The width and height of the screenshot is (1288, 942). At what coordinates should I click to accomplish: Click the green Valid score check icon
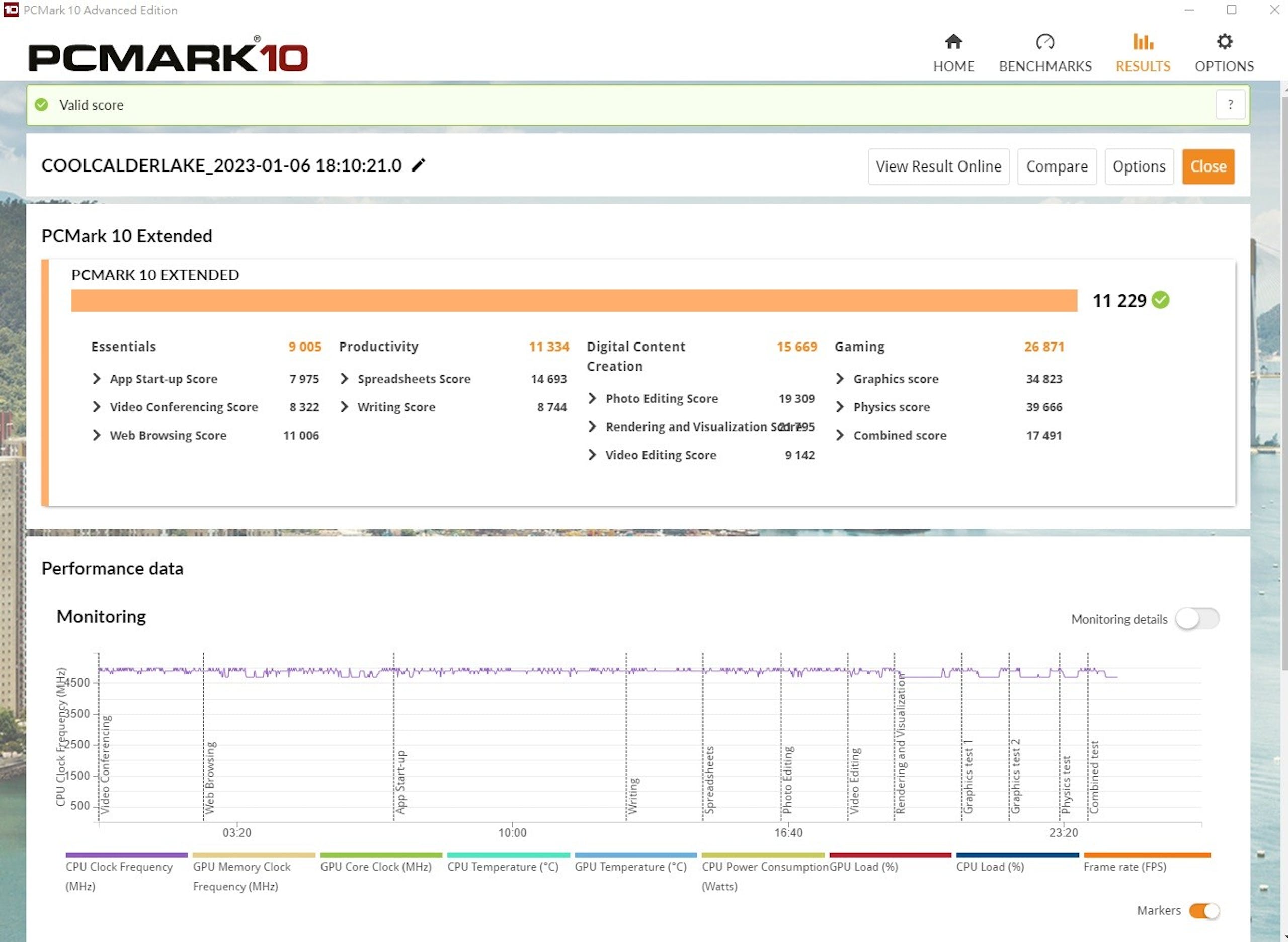click(x=41, y=104)
